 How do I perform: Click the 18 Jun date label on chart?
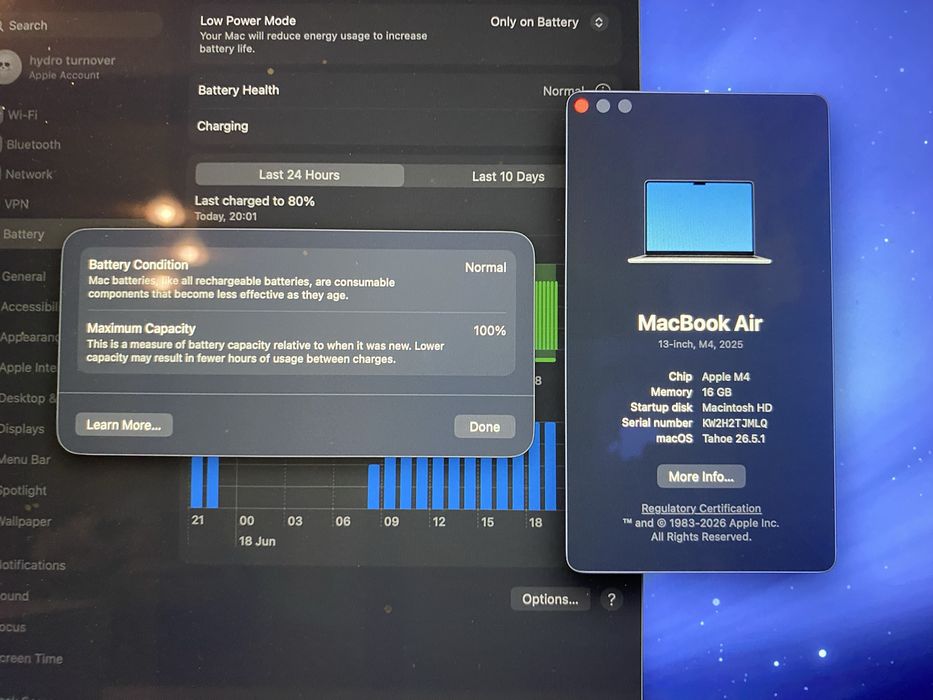[x=257, y=541]
